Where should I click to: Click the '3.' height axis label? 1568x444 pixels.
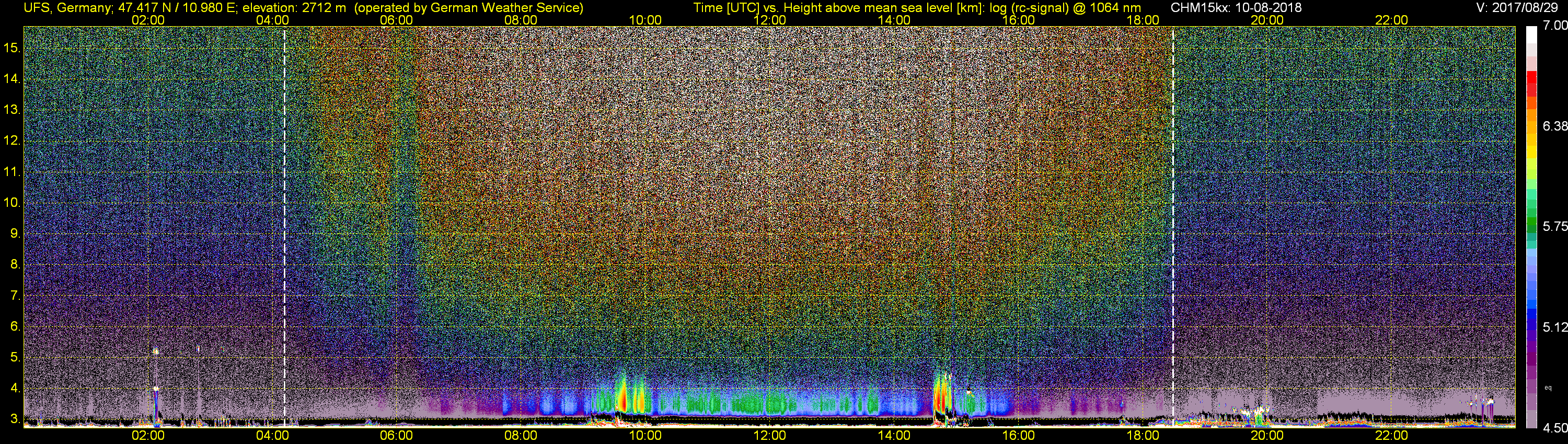pyautogui.click(x=15, y=419)
